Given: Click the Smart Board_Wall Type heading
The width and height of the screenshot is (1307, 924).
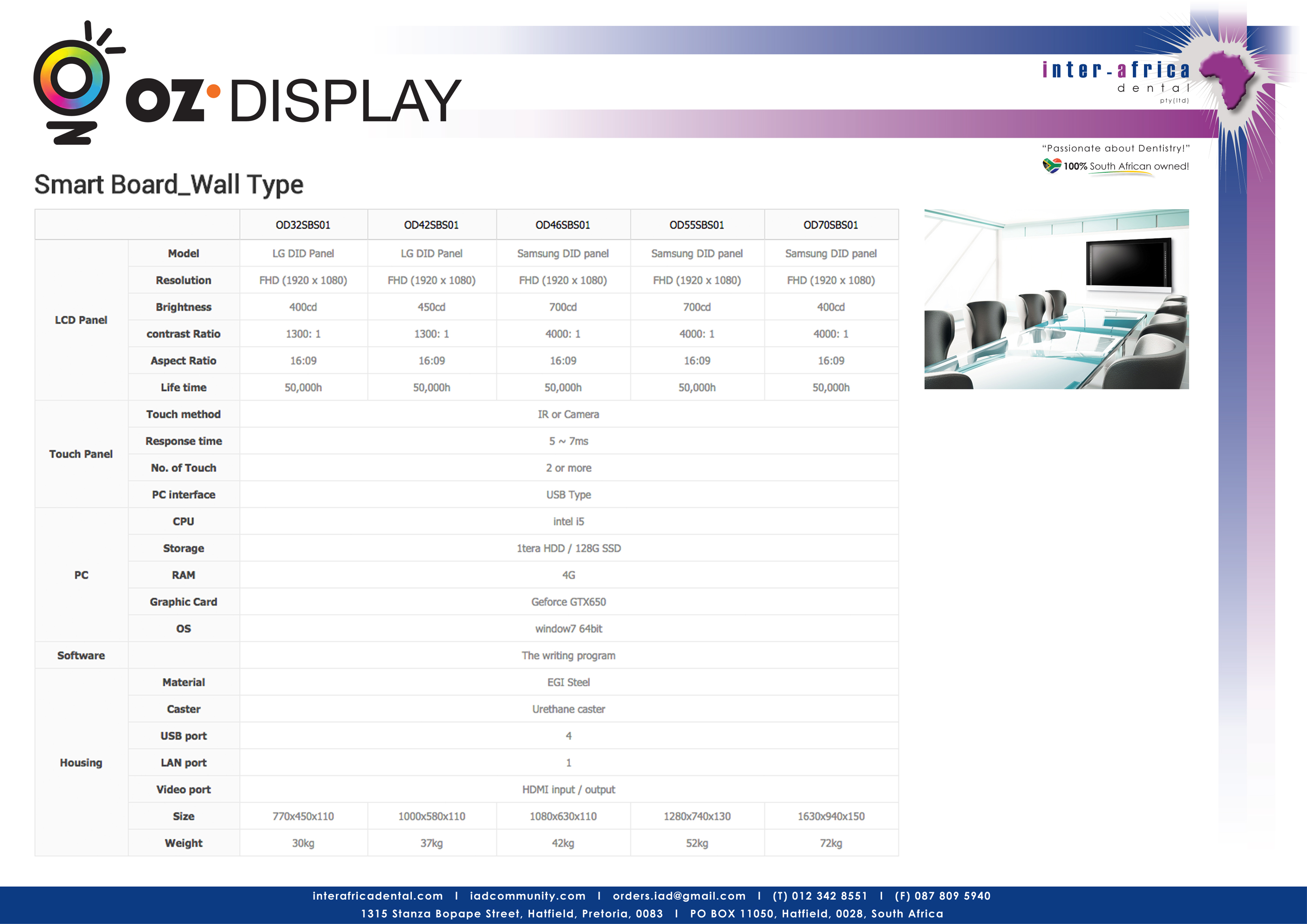Looking at the screenshot, I should (x=169, y=184).
